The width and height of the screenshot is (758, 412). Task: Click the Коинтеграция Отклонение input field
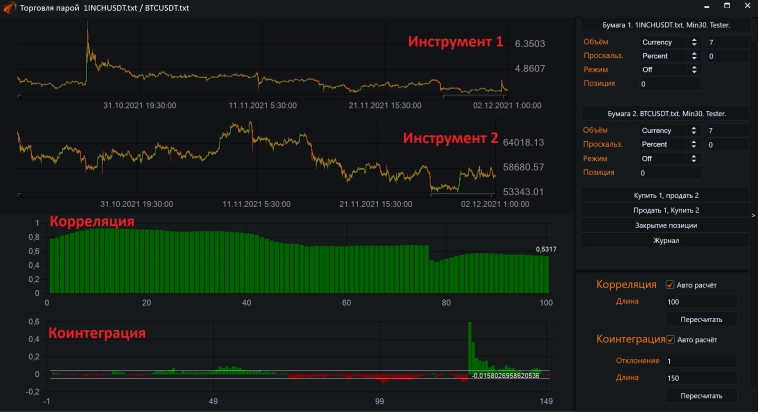pyautogui.click(x=700, y=361)
